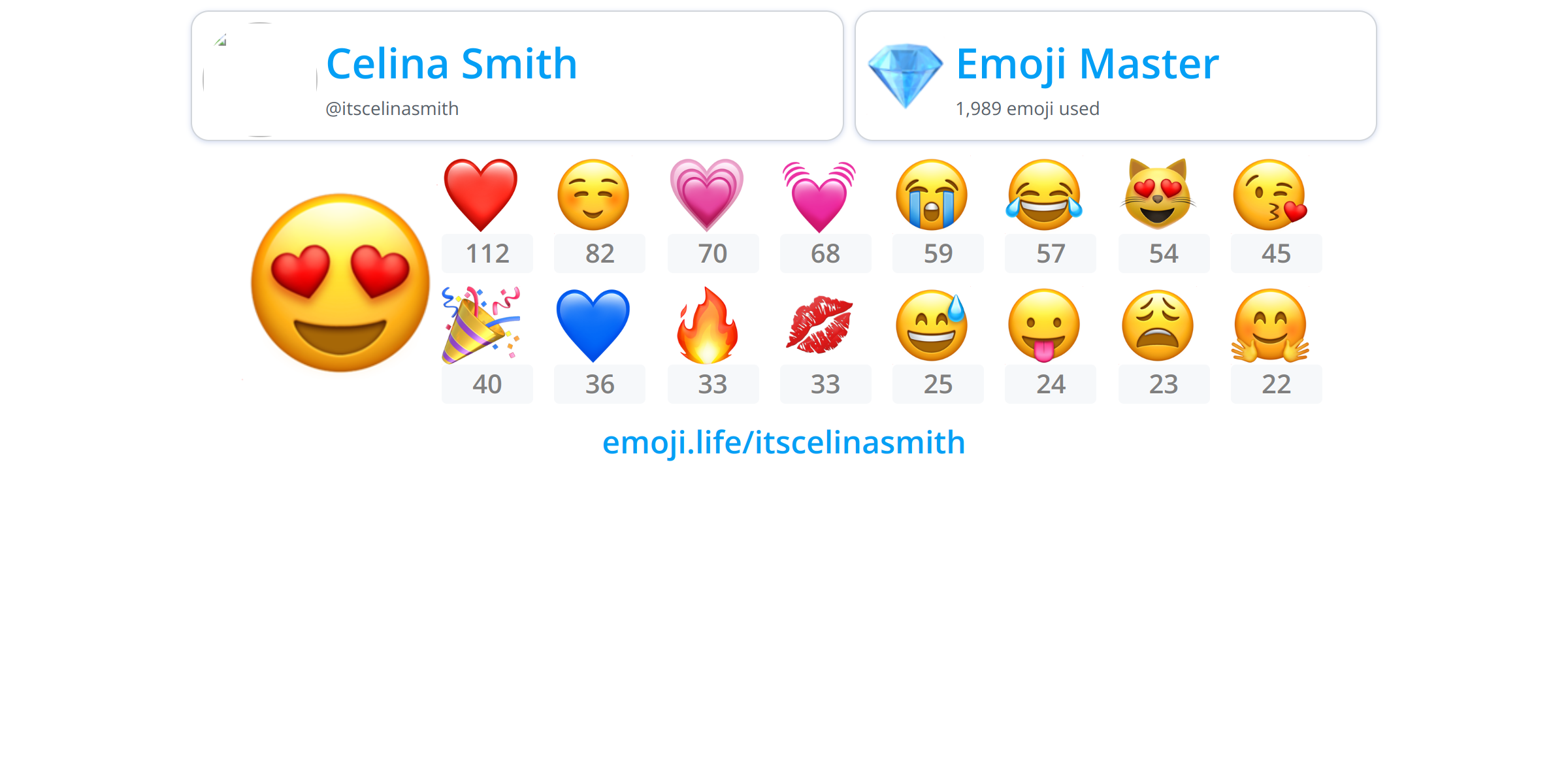The width and height of the screenshot is (1568, 784).
Task: Click the beating heart emoji
Action: [819, 196]
